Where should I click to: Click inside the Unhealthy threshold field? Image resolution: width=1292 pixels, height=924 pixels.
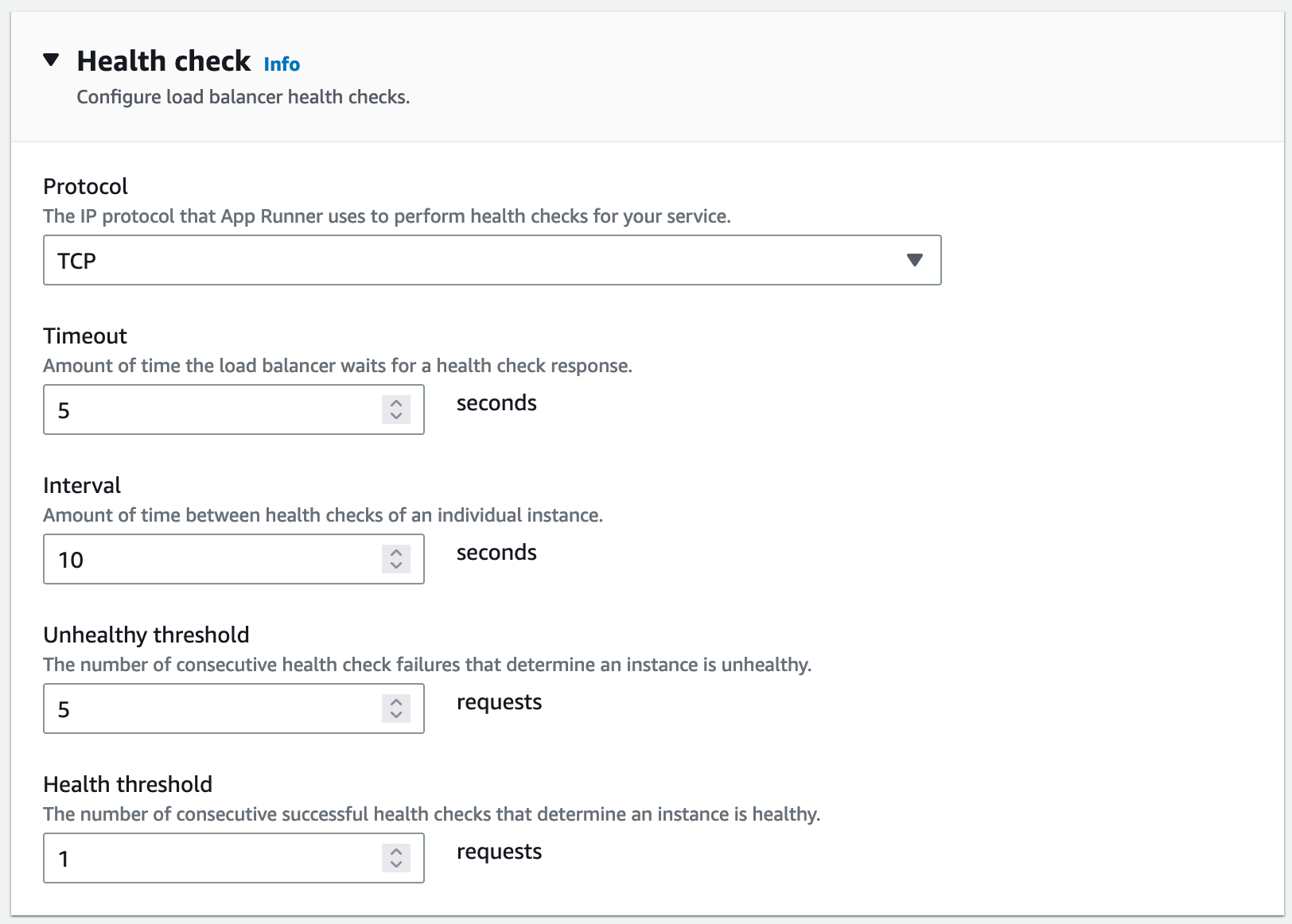[x=199, y=709]
